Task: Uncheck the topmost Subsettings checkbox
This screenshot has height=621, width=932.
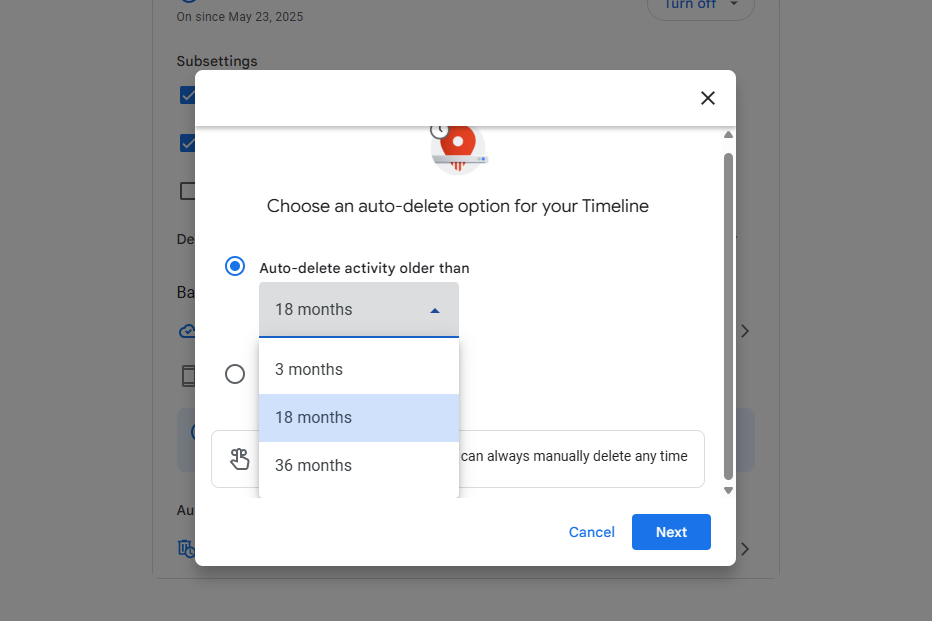Action: 187,95
